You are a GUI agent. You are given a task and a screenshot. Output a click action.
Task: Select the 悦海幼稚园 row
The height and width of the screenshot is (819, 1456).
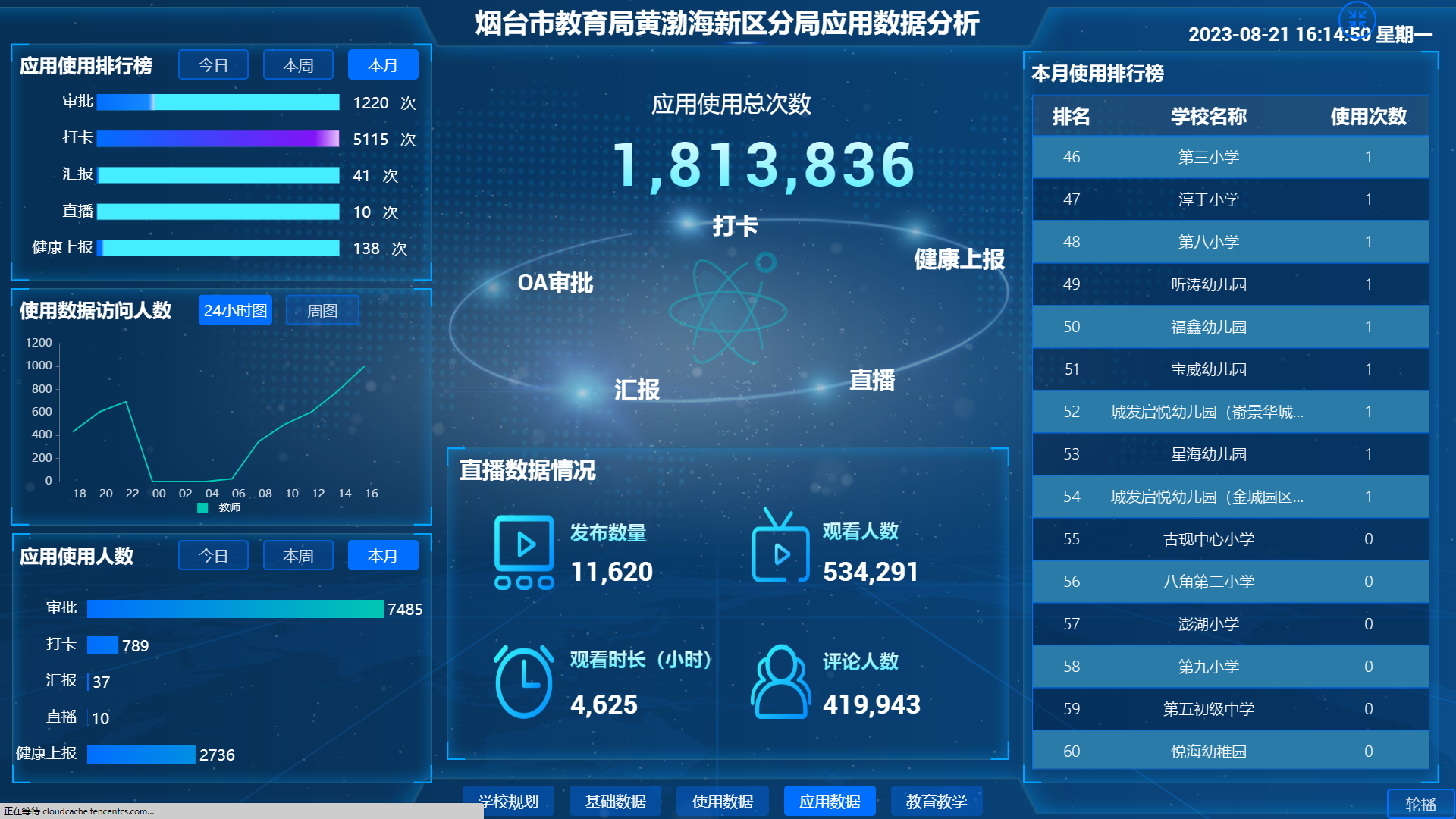pos(1230,752)
